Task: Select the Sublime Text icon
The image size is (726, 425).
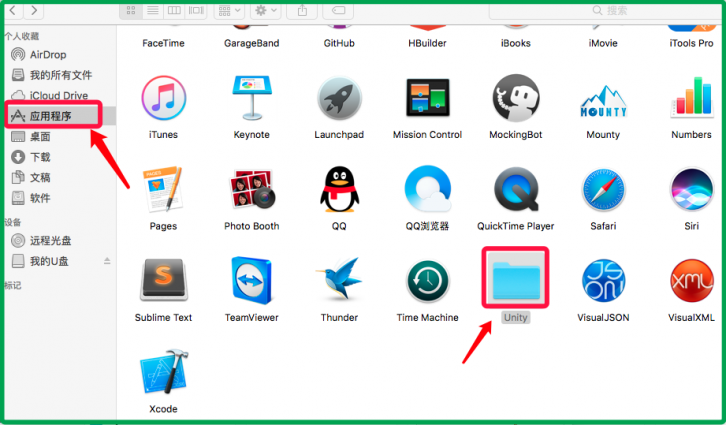Action: (163, 280)
